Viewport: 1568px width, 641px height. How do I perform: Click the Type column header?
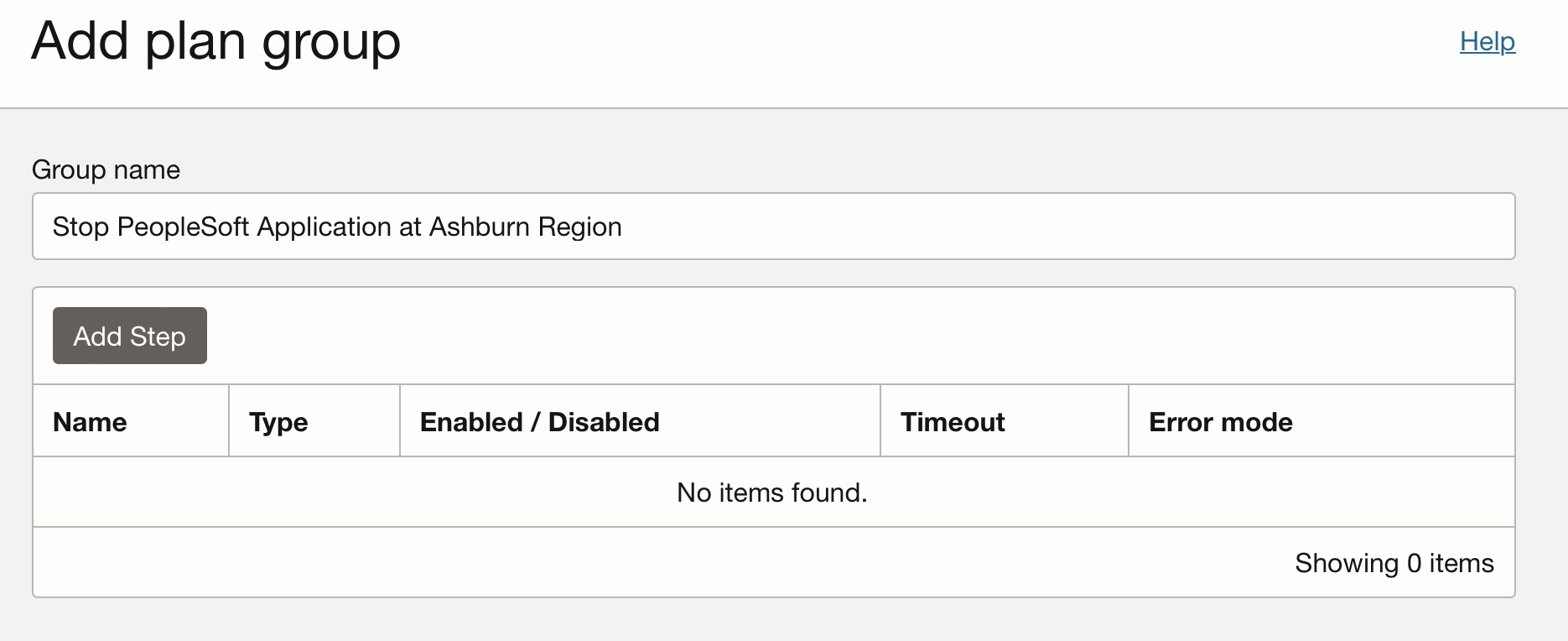tap(278, 421)
